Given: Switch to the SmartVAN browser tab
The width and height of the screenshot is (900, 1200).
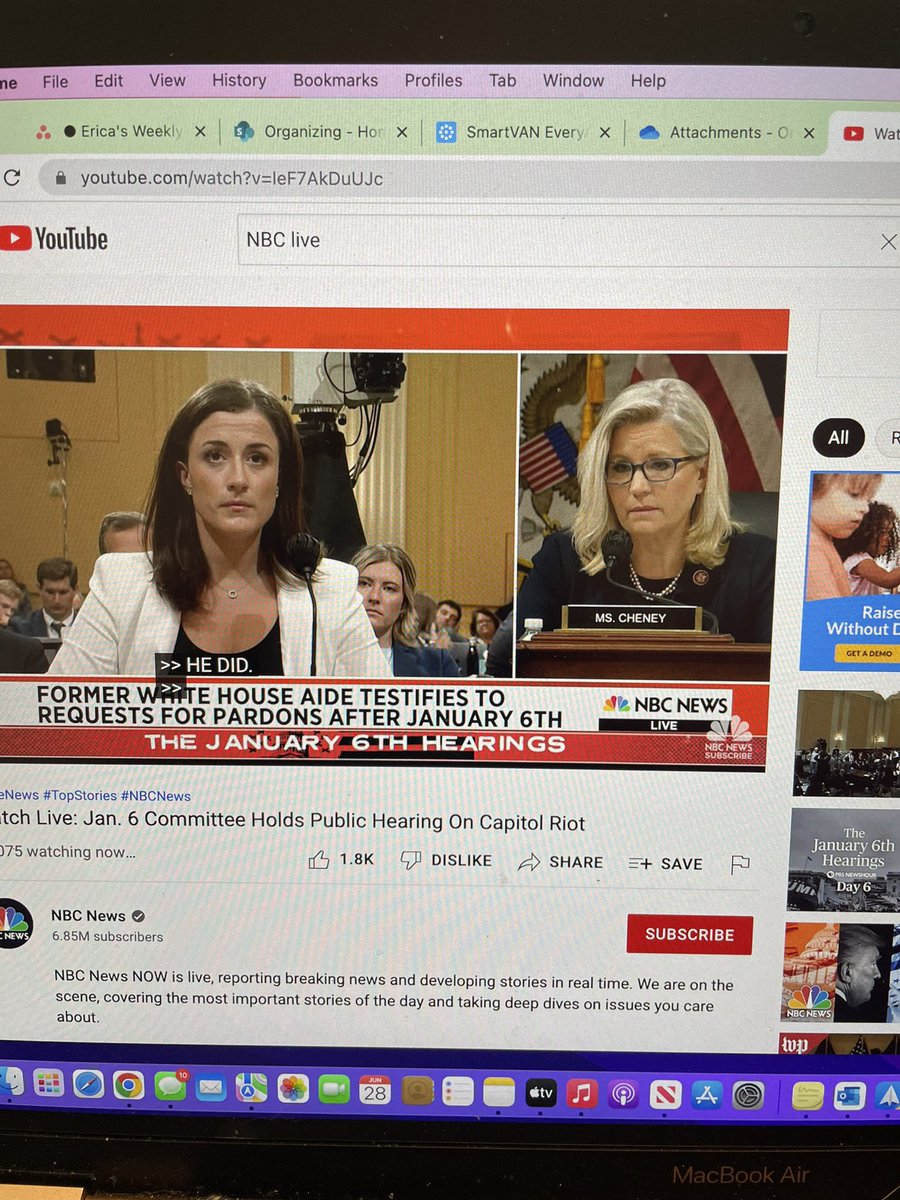Looking at the screenshot, I should point(525,132).
